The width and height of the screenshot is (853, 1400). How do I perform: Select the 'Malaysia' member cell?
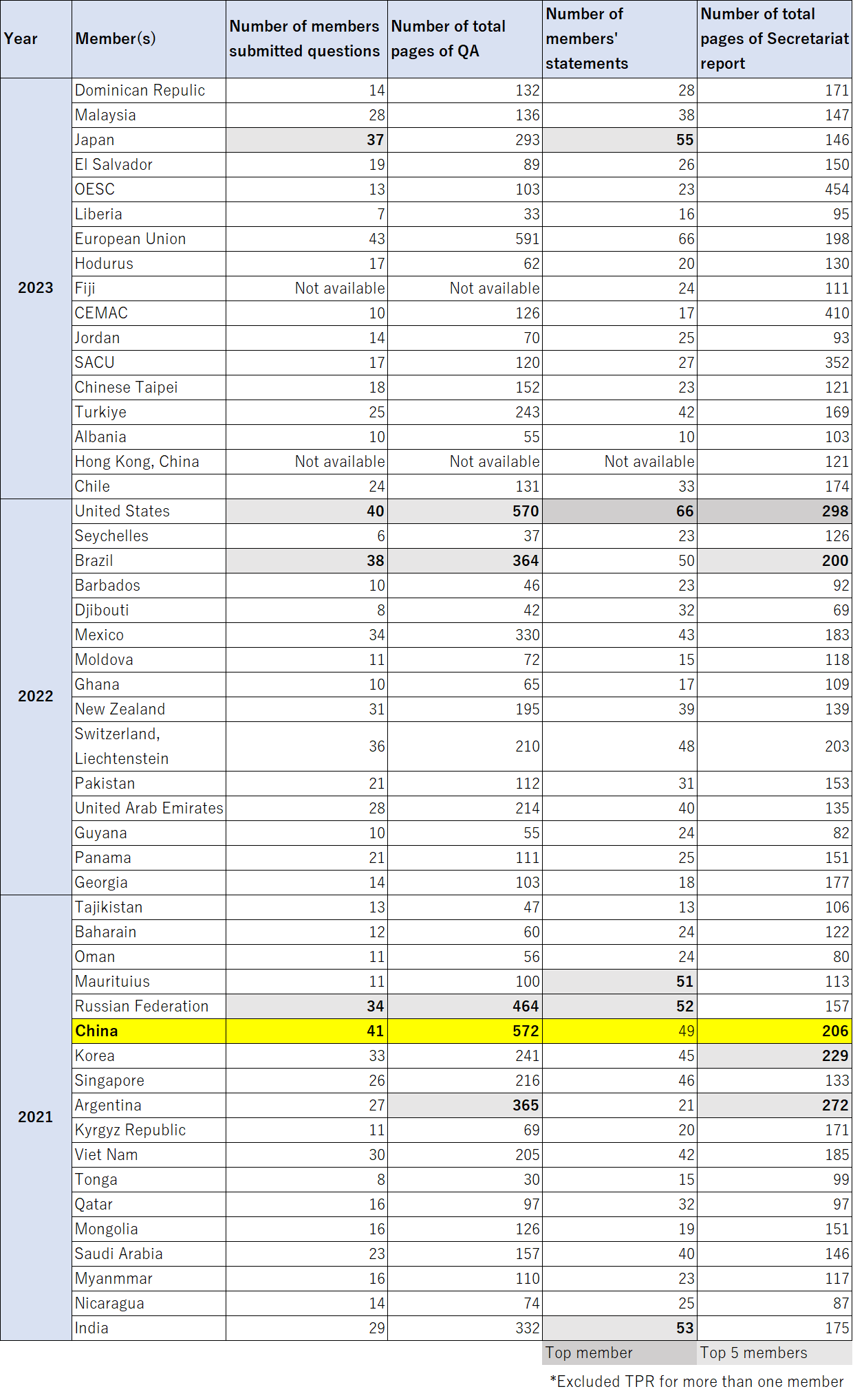(149, 116)
